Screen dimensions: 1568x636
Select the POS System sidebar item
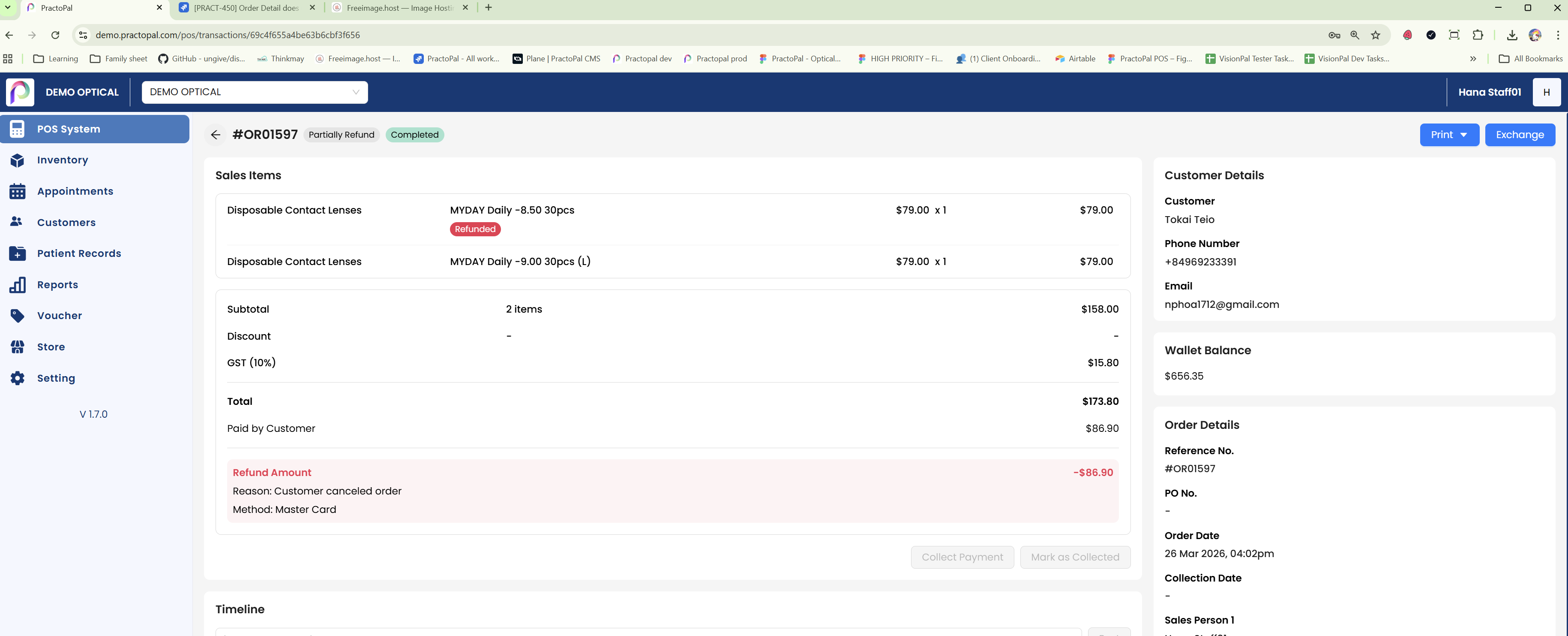[94, 129]
